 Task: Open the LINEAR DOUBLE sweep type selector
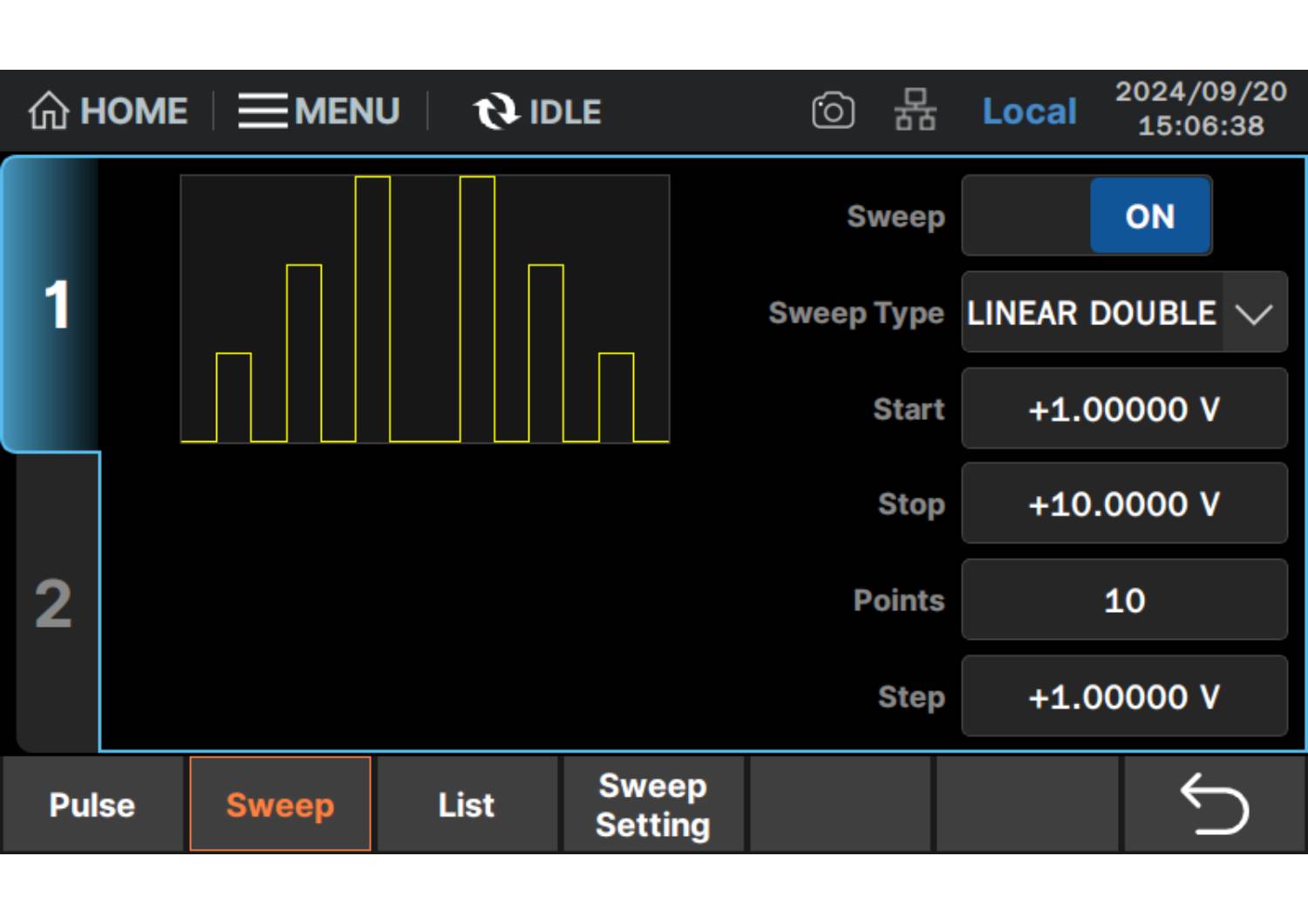1091,313
